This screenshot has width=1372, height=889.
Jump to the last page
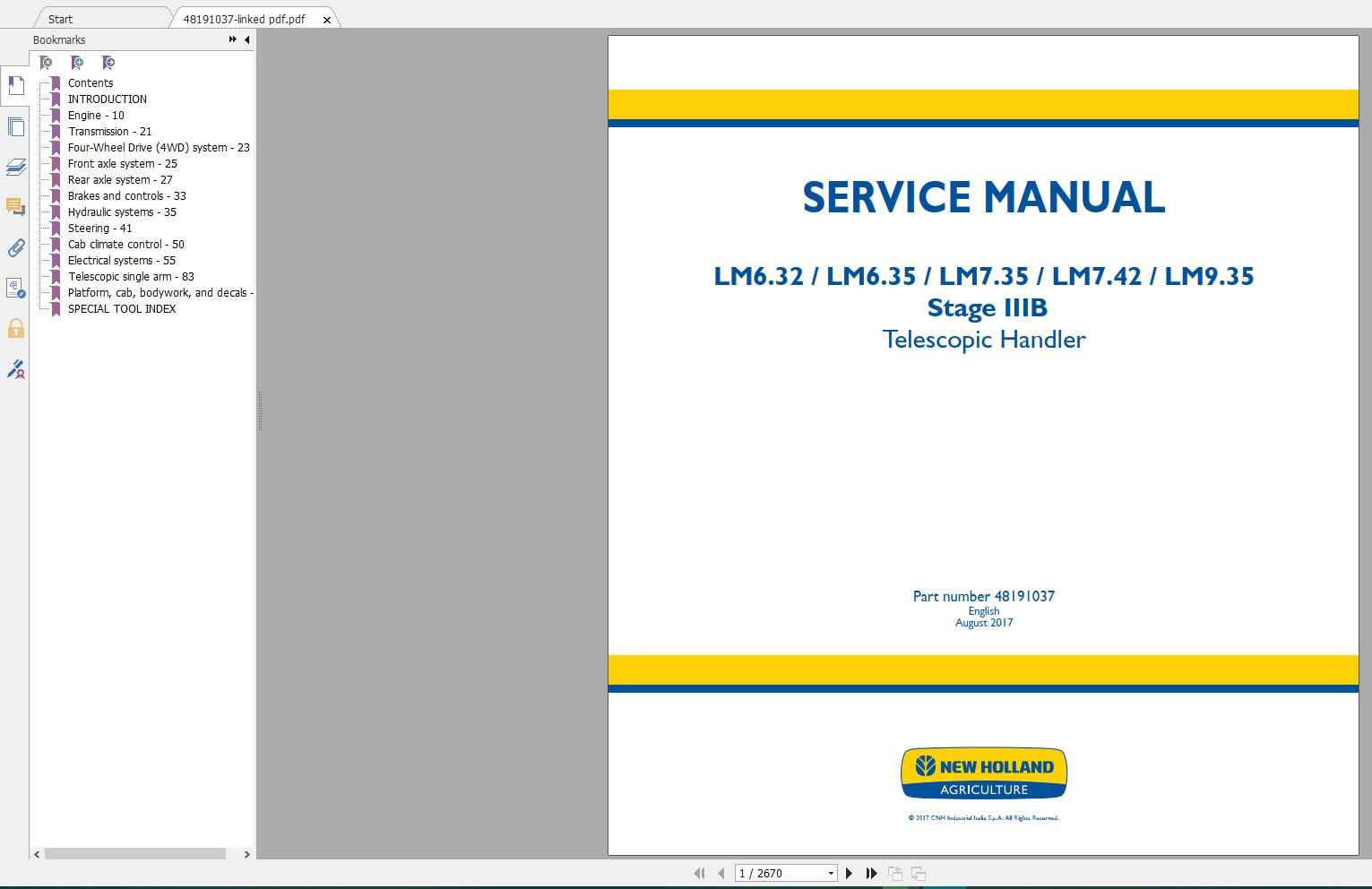pyautogui.click(x=871, y=873)
